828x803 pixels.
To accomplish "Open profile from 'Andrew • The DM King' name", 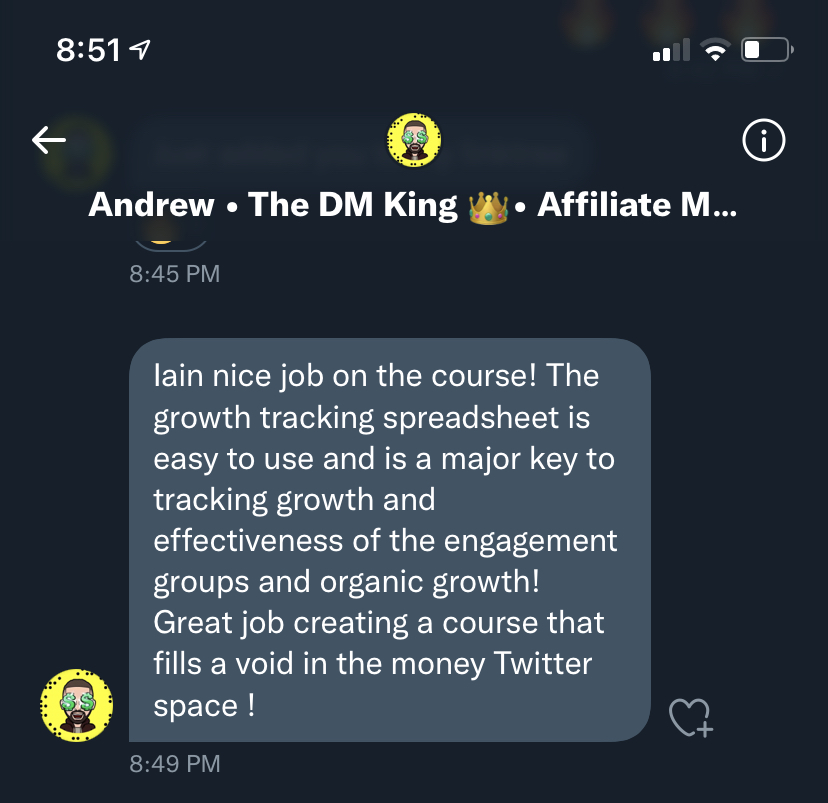I will click(x=272, y=205).
